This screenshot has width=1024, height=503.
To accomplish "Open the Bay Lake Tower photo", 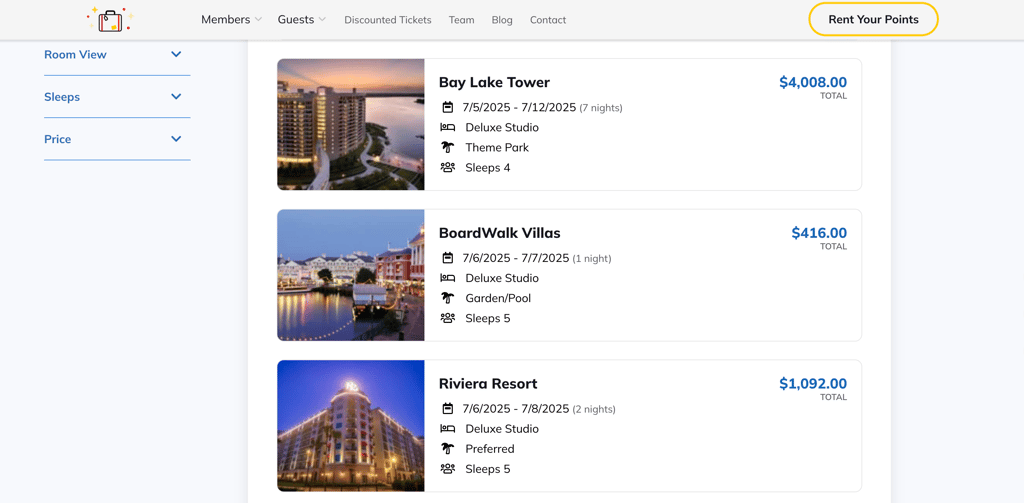I will coord(351,124).
